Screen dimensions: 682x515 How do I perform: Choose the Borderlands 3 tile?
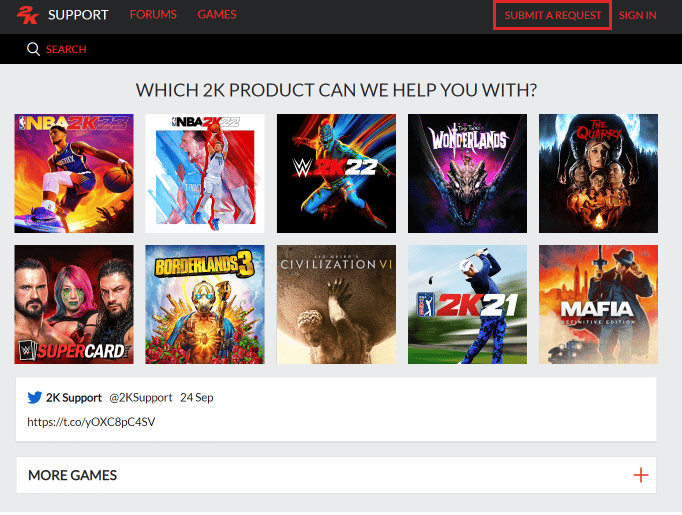pos(205,304)
